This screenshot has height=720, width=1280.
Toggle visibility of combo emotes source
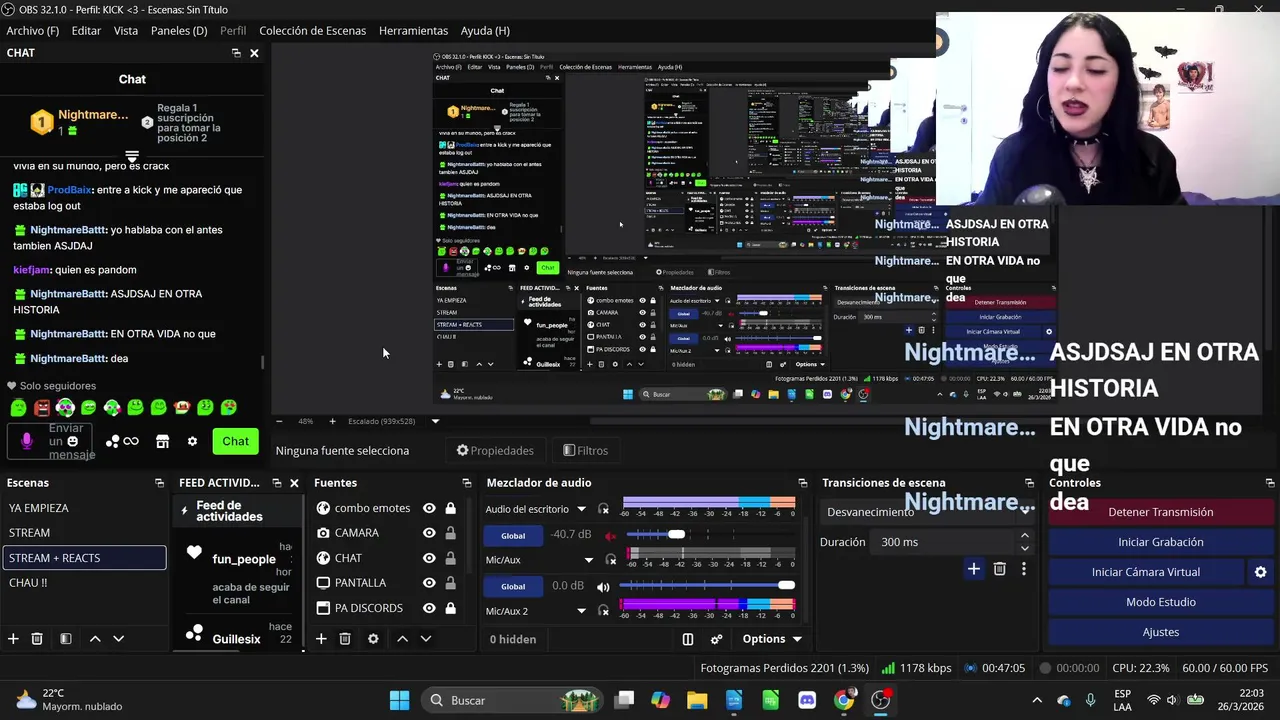[429, 508]
